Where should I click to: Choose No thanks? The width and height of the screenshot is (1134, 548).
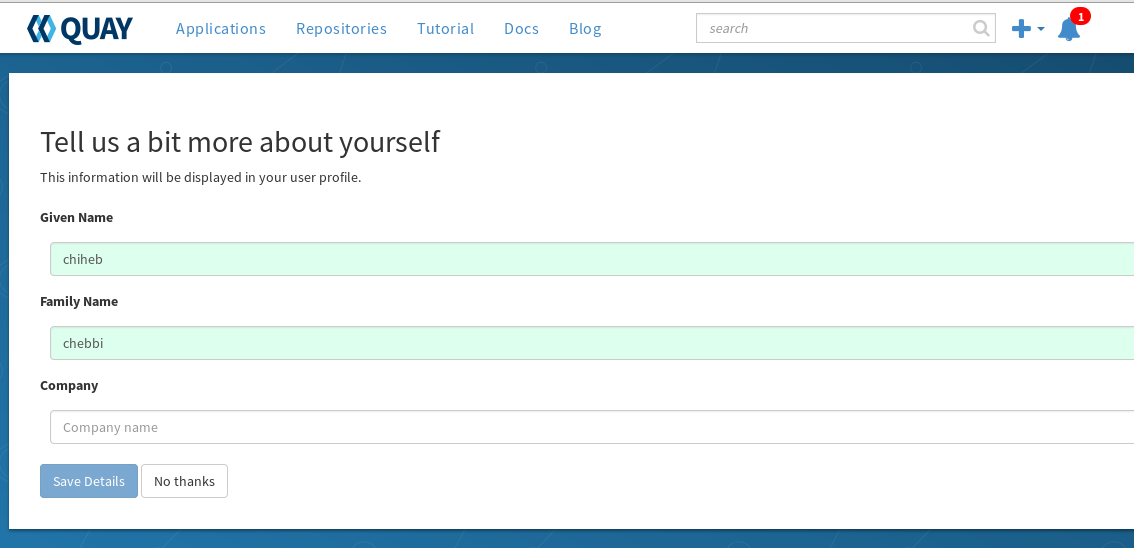pyautogui.click(x=184, y=481)
